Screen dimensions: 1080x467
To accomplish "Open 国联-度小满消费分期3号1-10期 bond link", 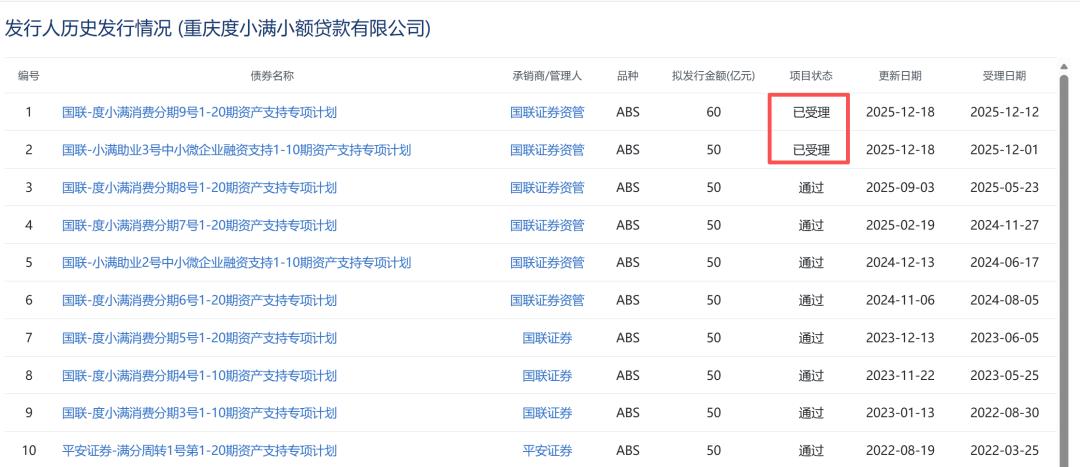I will tap(199, 413).
